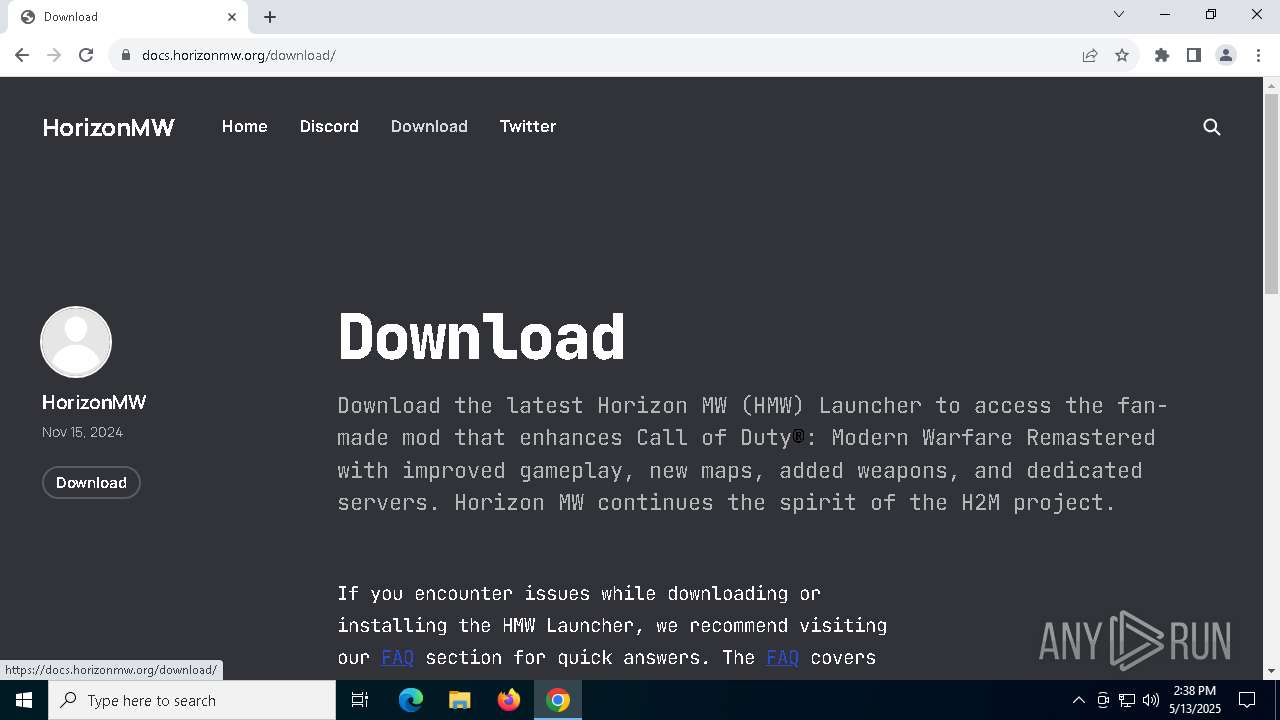This screenshot has width=1280, height=720.
Task: Bookmark this page with star icon
Action: click(x=1122, y=55)
